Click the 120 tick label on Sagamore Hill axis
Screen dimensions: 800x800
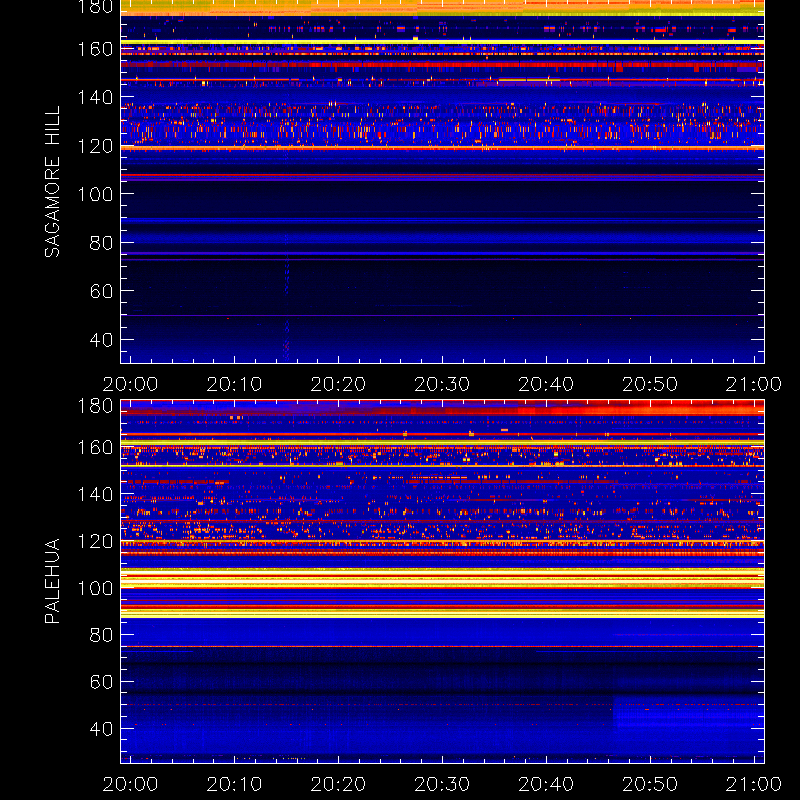95,146
